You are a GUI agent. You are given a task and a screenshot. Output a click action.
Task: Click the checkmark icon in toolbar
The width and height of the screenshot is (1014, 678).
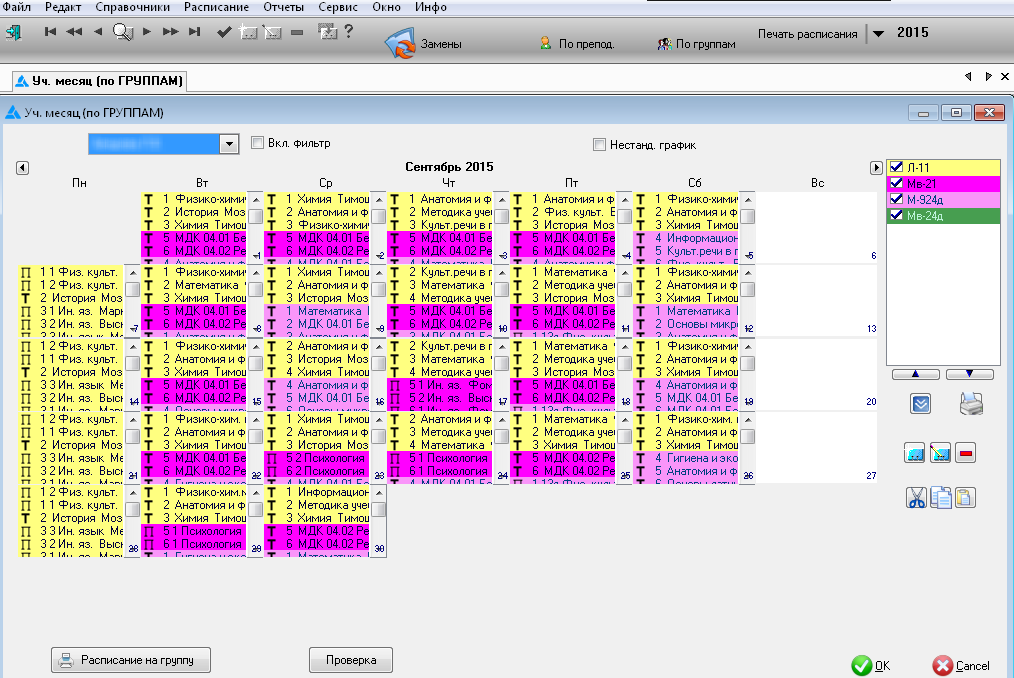(x=224, y=32)
